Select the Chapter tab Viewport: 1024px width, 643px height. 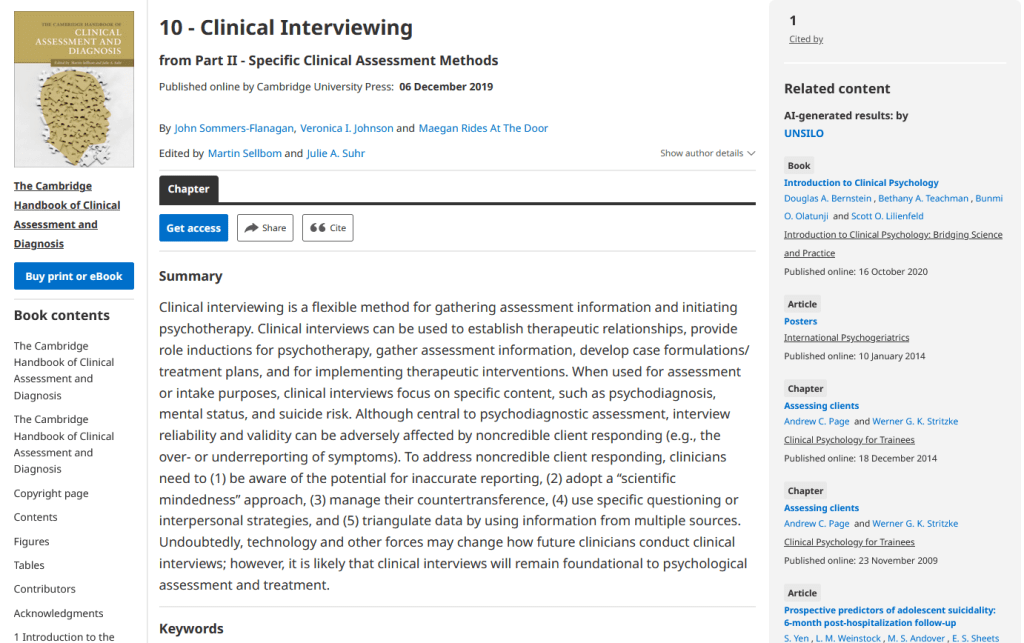pyautogui.click(x=188, y=189)
